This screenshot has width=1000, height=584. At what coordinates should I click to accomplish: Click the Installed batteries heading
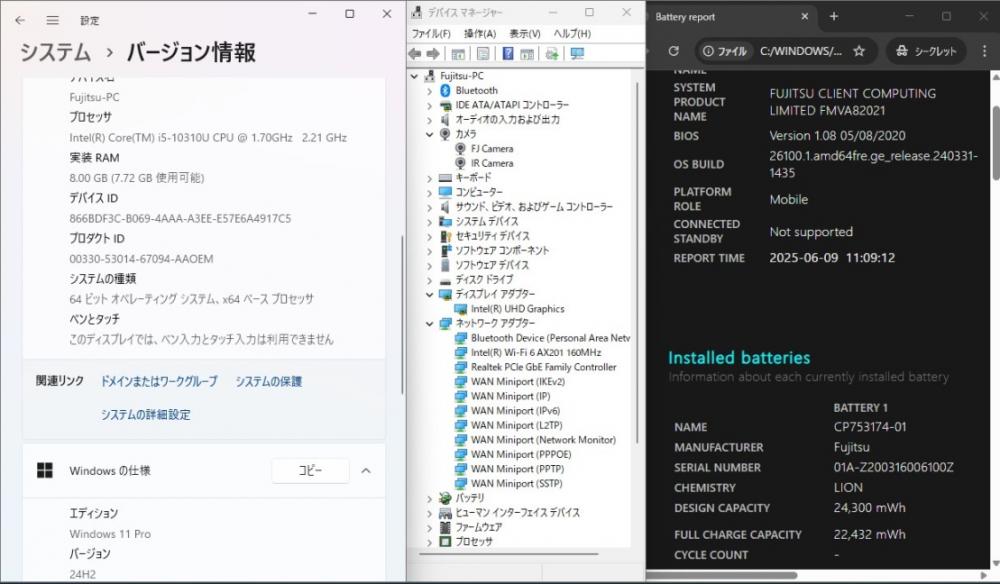pyautogui.click(x=739, y=358)
